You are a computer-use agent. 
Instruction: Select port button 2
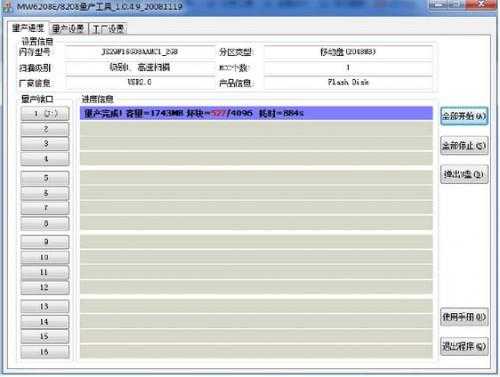tap(45, 129)
